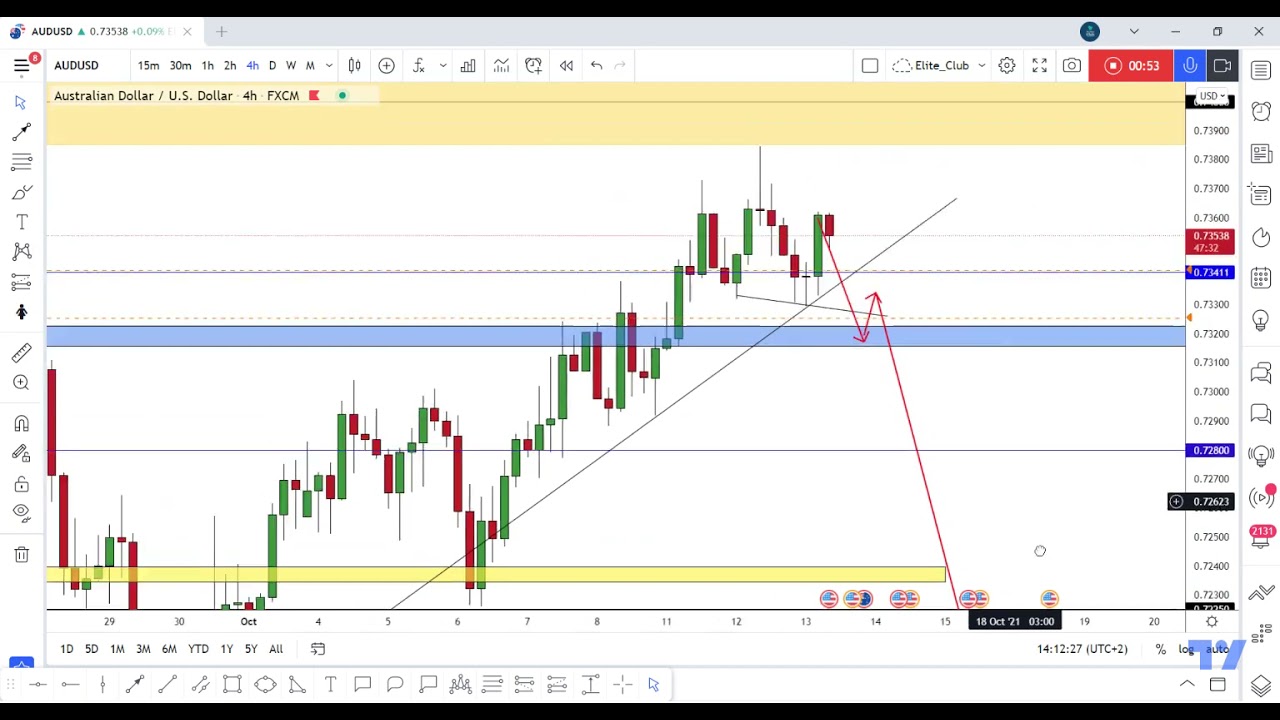
Task: Expand the fx indicators favorites arrow
Action: pos(443,66)
